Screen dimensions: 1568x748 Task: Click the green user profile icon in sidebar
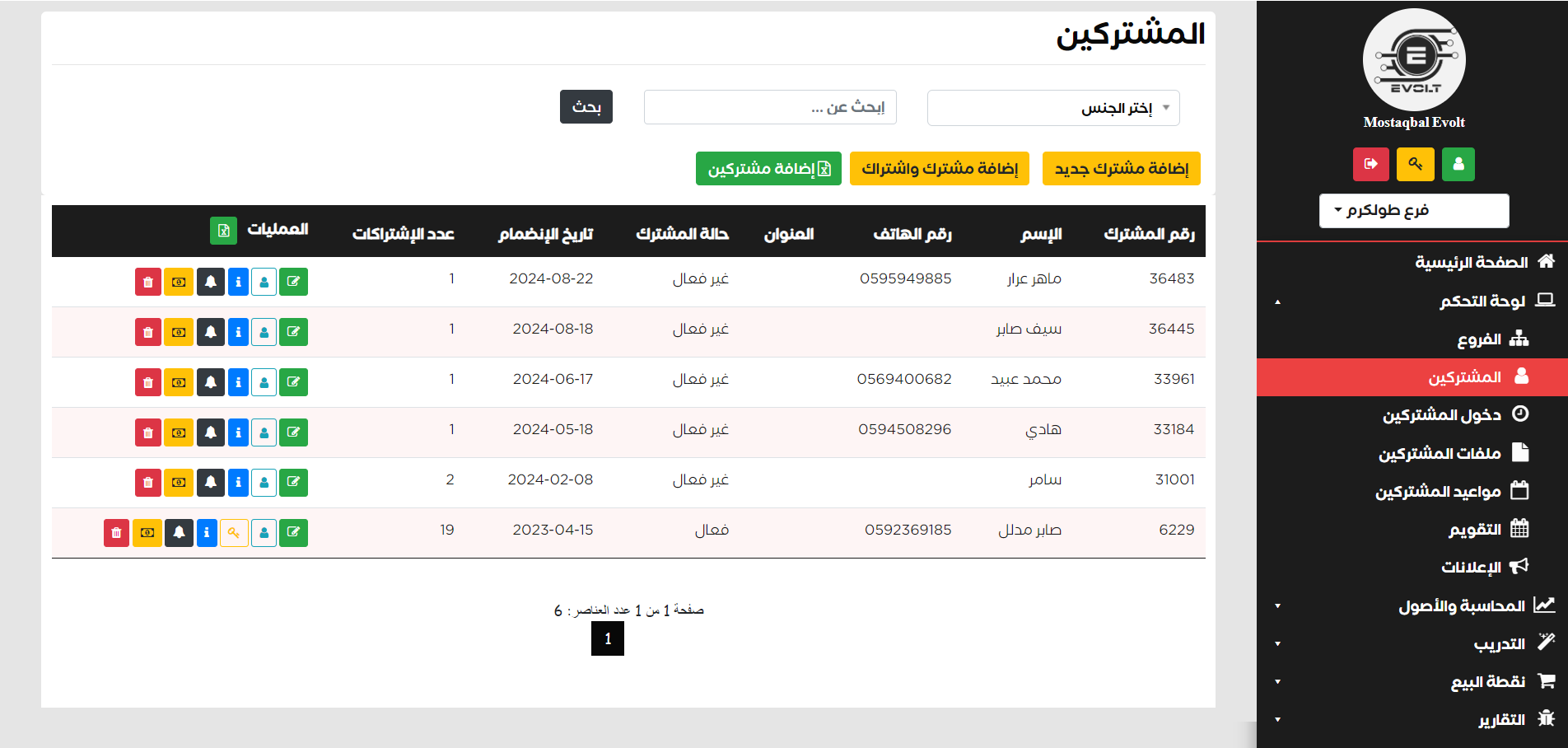click(x=1458, y=164)
